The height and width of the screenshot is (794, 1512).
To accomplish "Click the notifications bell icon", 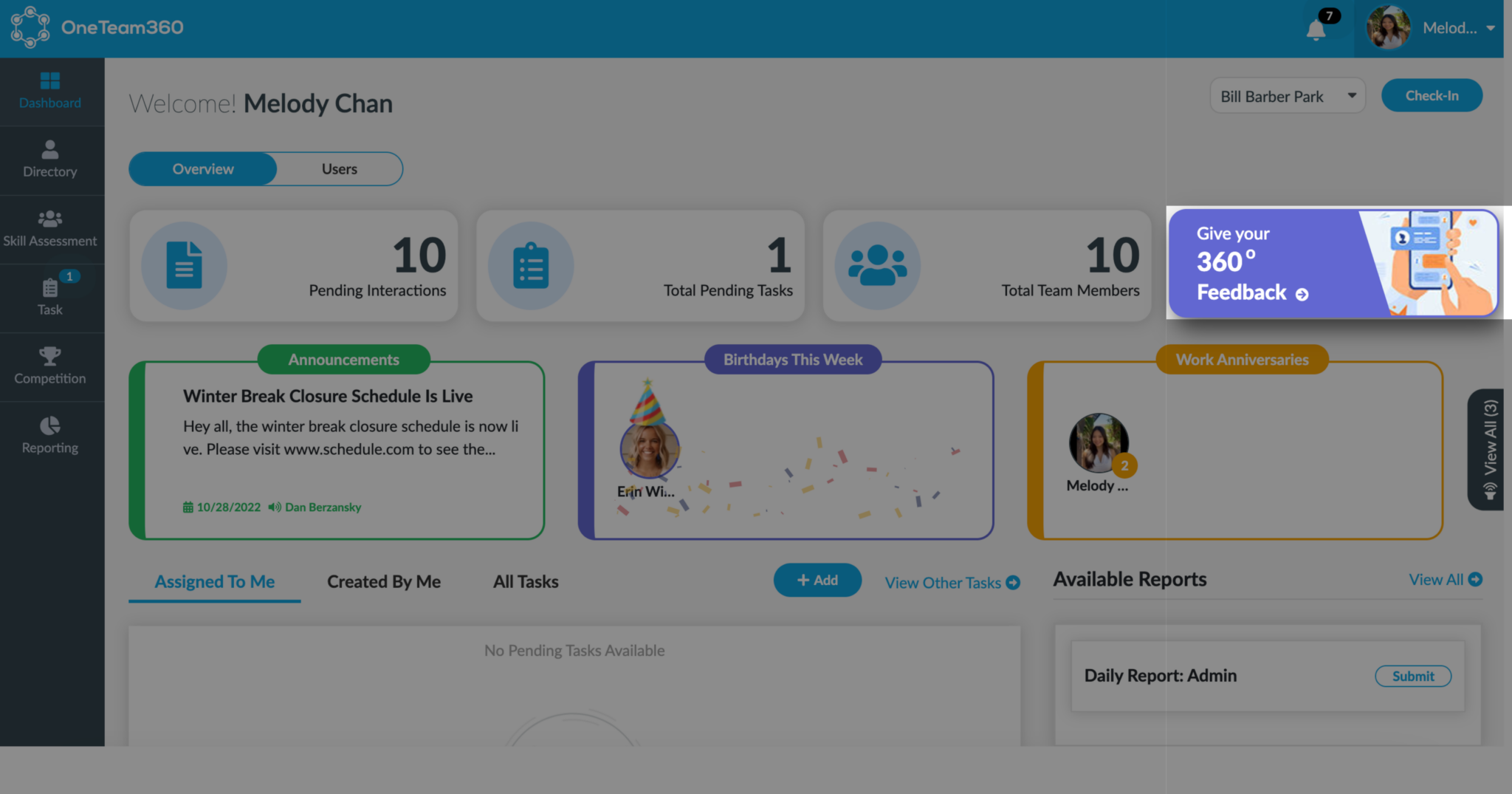I will [x=1316, y=30].
